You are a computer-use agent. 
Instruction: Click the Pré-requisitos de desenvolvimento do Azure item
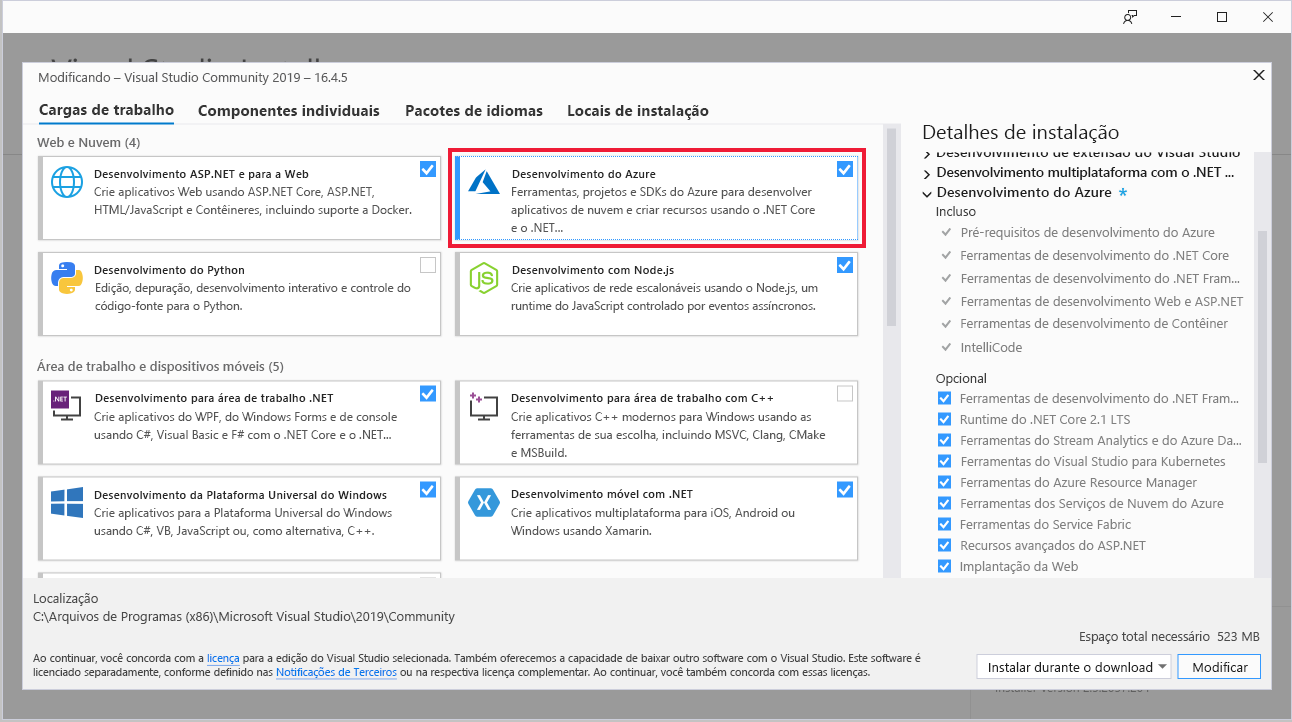[1088, 232]
